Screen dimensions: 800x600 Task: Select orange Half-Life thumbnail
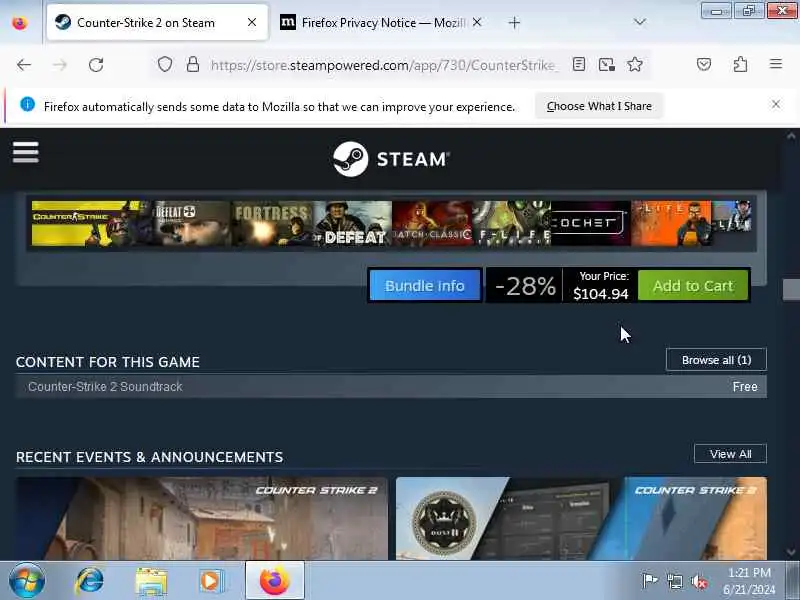pos(671,223)
